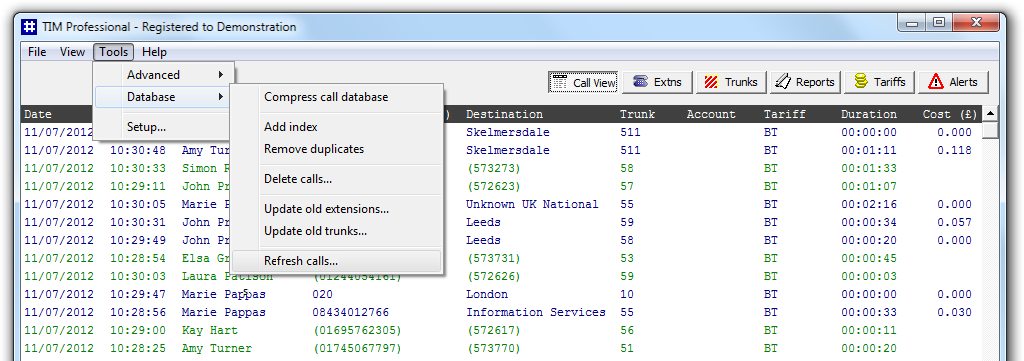This screenshot has height=361, width=1024.
Task: Sort by the Date column header
Action: 38,114
